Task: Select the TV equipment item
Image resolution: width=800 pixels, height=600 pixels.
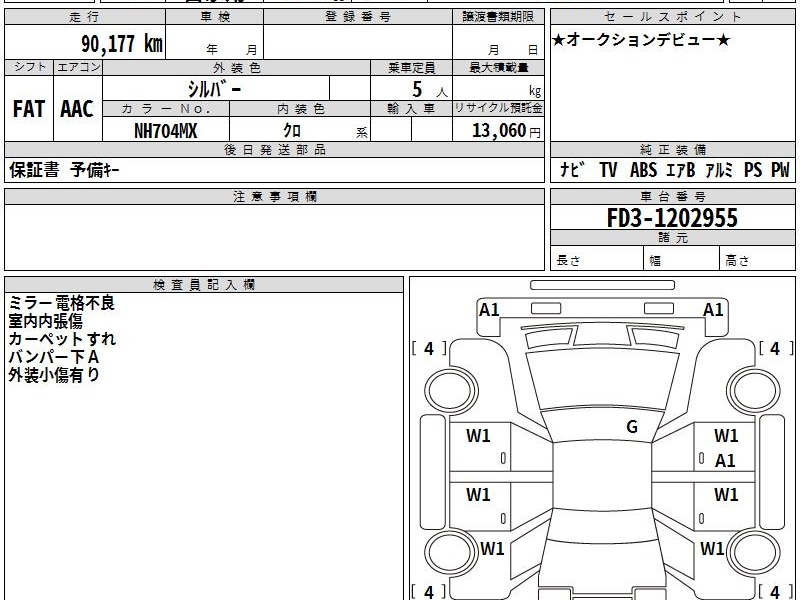Action: coord(608,170)
